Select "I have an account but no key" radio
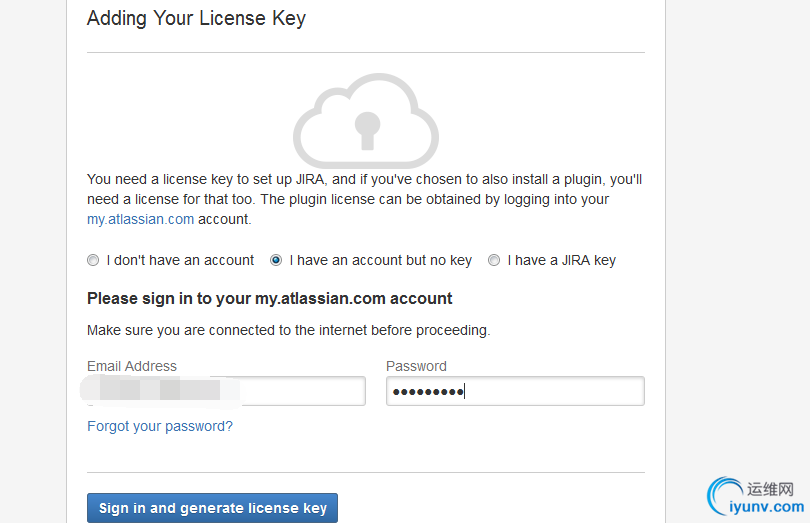 pos(276,260)
